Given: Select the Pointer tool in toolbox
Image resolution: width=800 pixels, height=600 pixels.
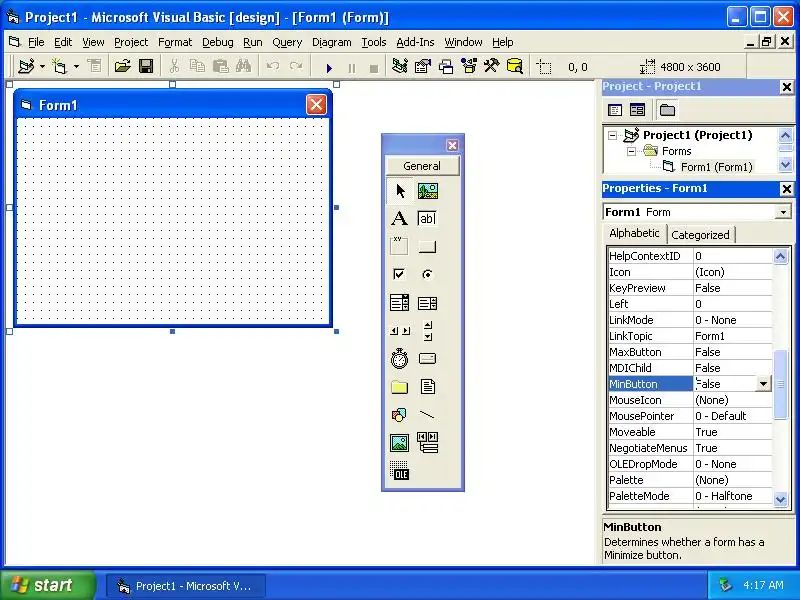Looking at the screenshot, I should (399, 191).
